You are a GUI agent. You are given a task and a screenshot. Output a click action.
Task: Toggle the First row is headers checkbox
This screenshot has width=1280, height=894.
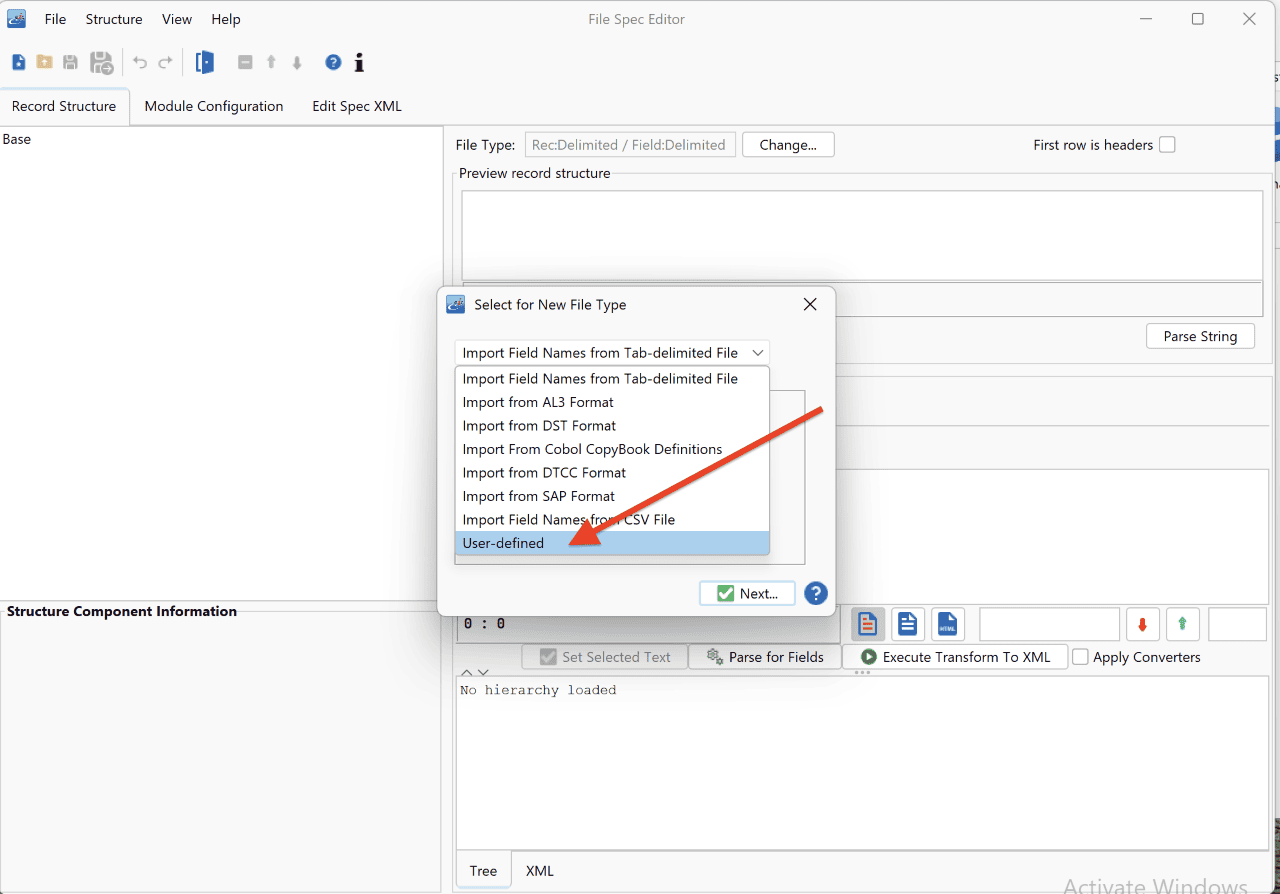pyautogui.click(x=1167, y=145)
